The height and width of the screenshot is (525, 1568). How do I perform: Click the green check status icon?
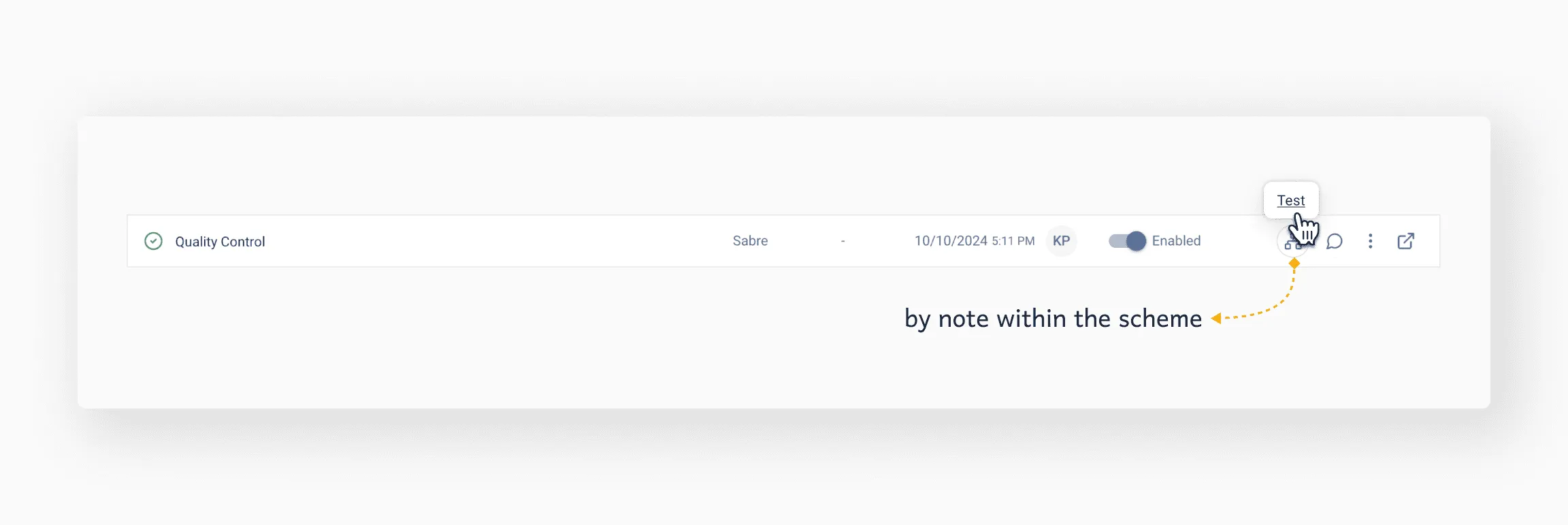click(x=154, y=240)
